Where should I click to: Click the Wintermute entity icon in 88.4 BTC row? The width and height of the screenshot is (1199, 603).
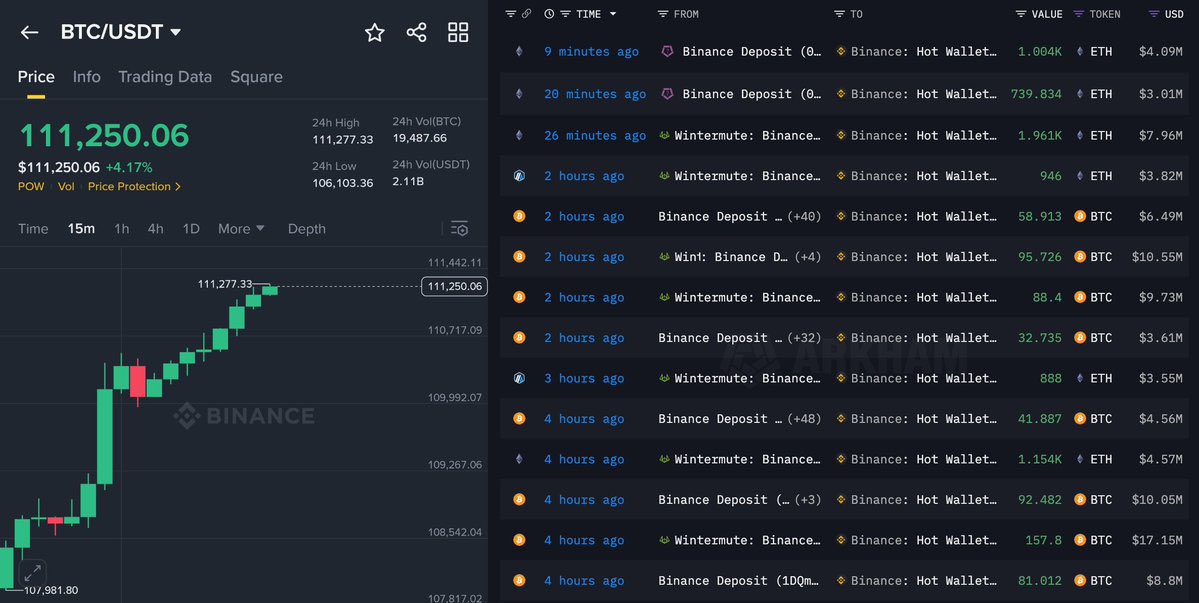pyautogui.click(x=664, y=297)
